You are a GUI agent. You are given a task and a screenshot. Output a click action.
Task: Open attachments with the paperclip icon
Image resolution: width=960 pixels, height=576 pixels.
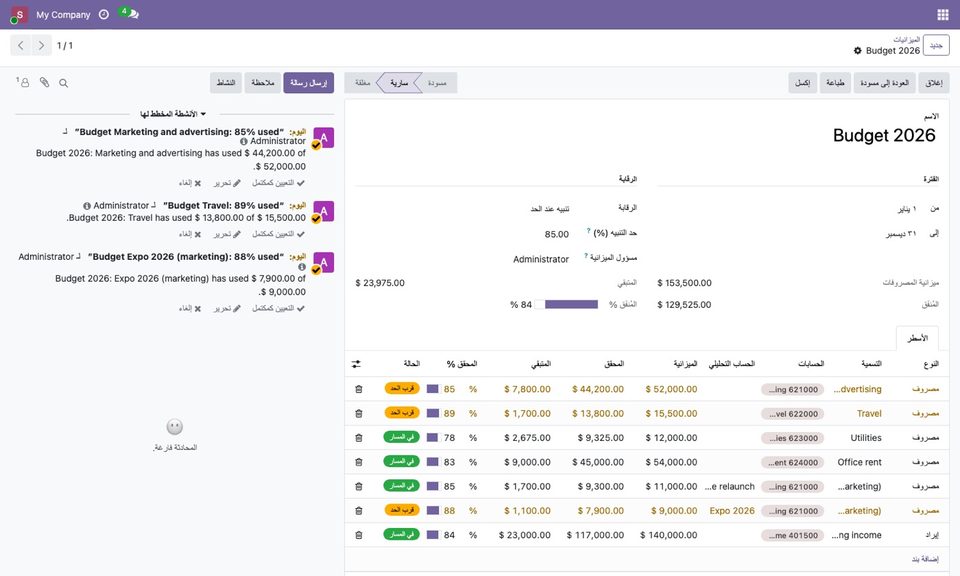tap(44, 82)
